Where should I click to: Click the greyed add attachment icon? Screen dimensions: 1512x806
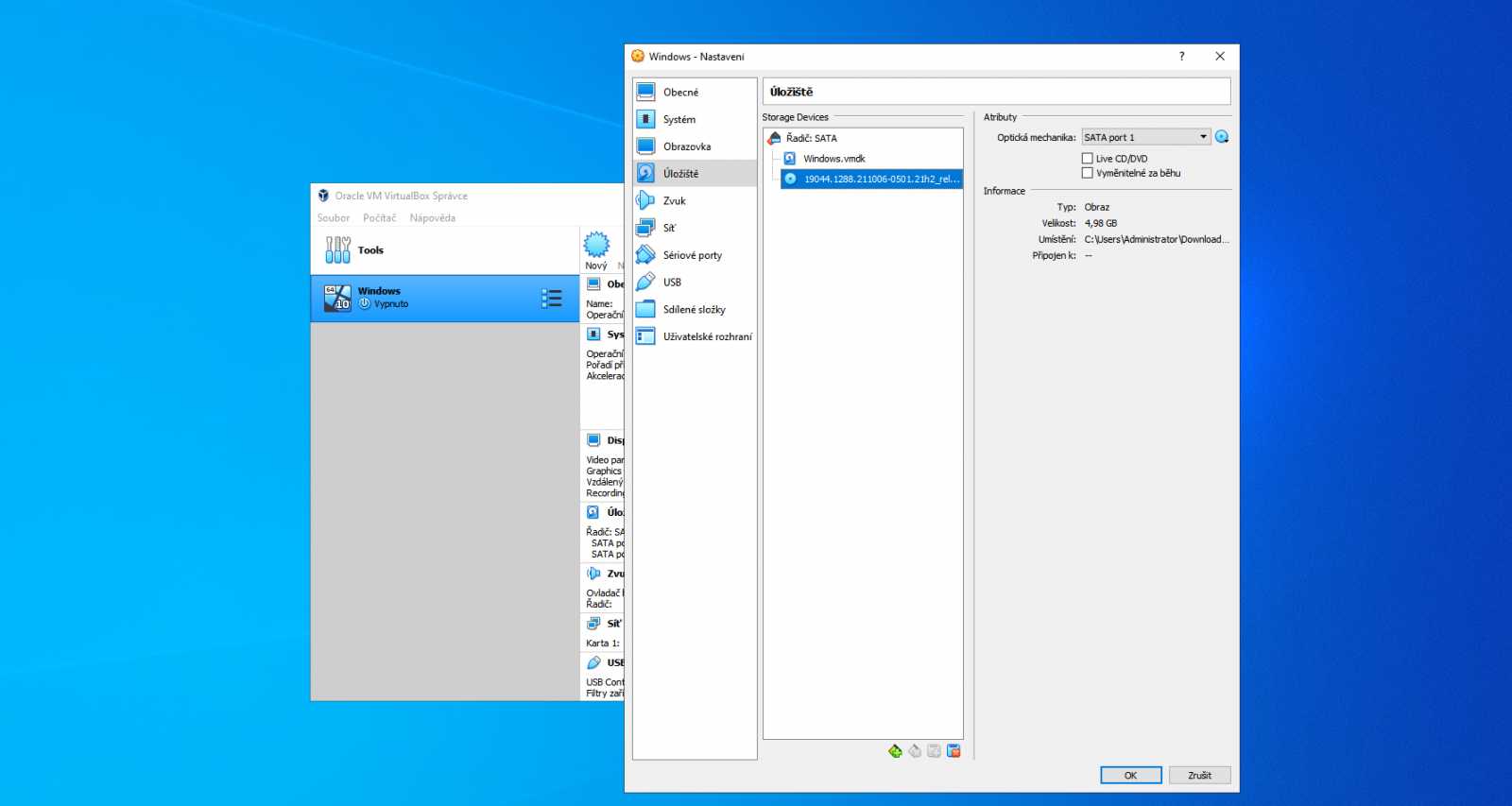point(935,751)
